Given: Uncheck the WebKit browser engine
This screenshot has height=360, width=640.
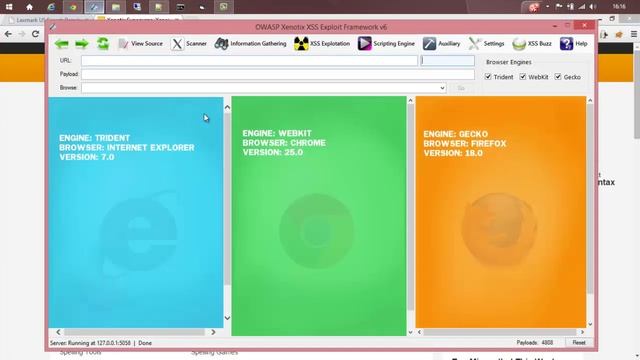Looking at the screenshot, I should coord(522,76).
